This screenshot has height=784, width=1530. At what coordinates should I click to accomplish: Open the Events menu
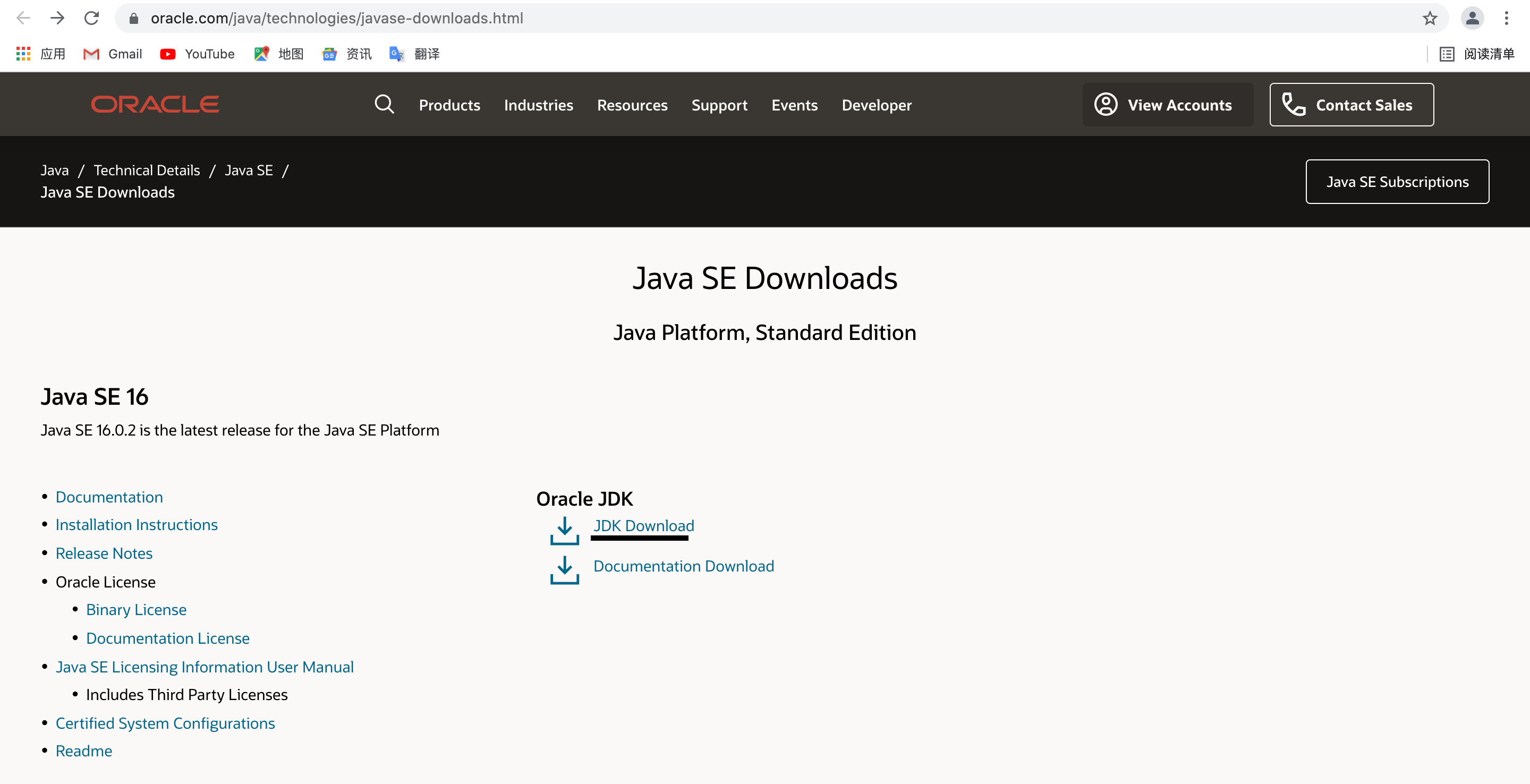point(795,105)
